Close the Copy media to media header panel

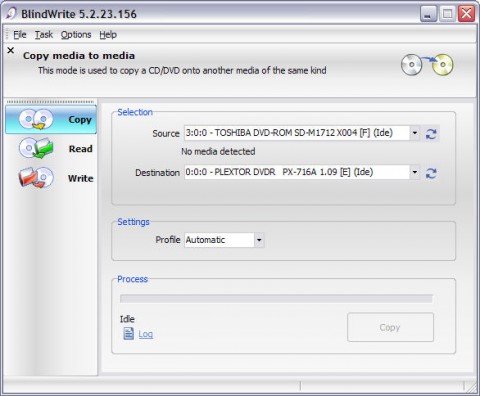click(x=11, y=50)
